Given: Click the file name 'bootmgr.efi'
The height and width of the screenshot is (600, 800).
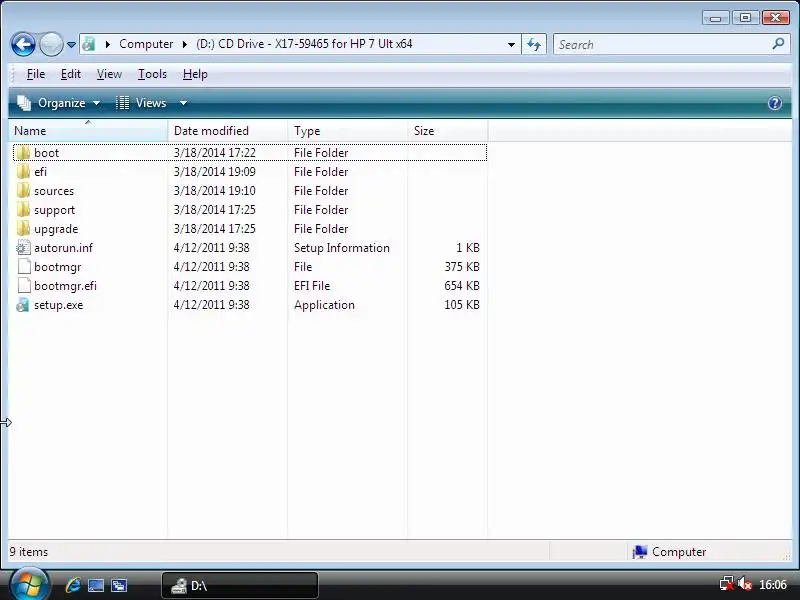Looking at the screenshot, I should click(x=65, y=286).
